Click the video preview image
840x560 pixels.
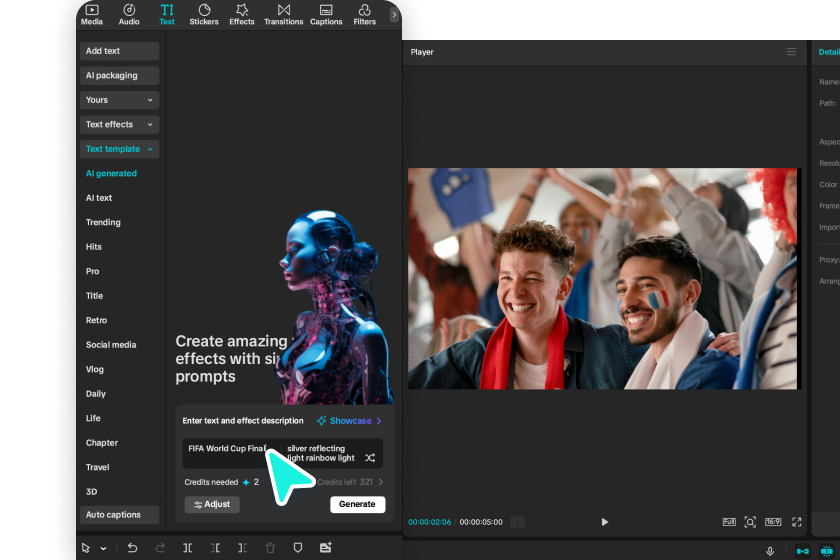pos(603,279)
